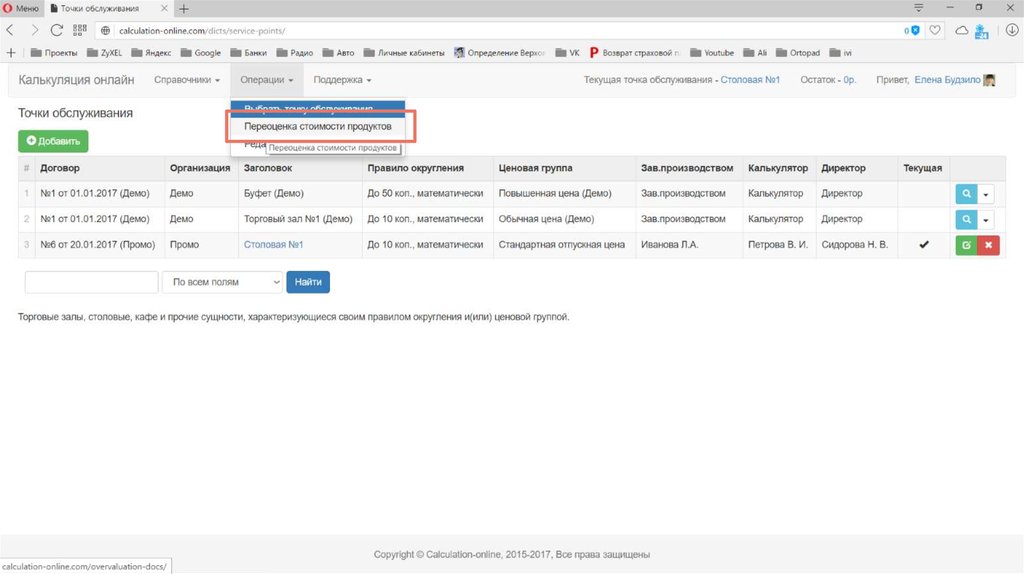
Task: Open the 'По всем полям' search field dropdown
Action: pyautogui.click(x=222, y=283)
